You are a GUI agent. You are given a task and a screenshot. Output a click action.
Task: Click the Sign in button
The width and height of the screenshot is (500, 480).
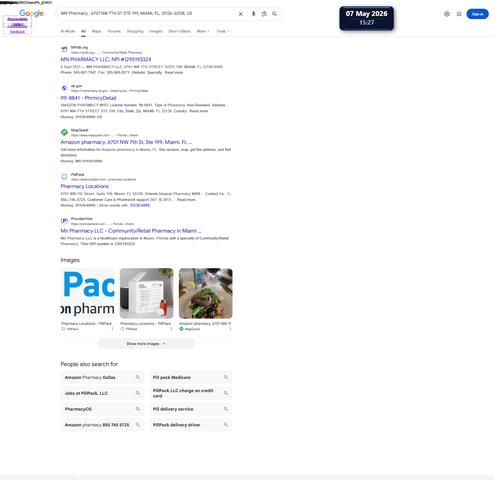[477, 14]
